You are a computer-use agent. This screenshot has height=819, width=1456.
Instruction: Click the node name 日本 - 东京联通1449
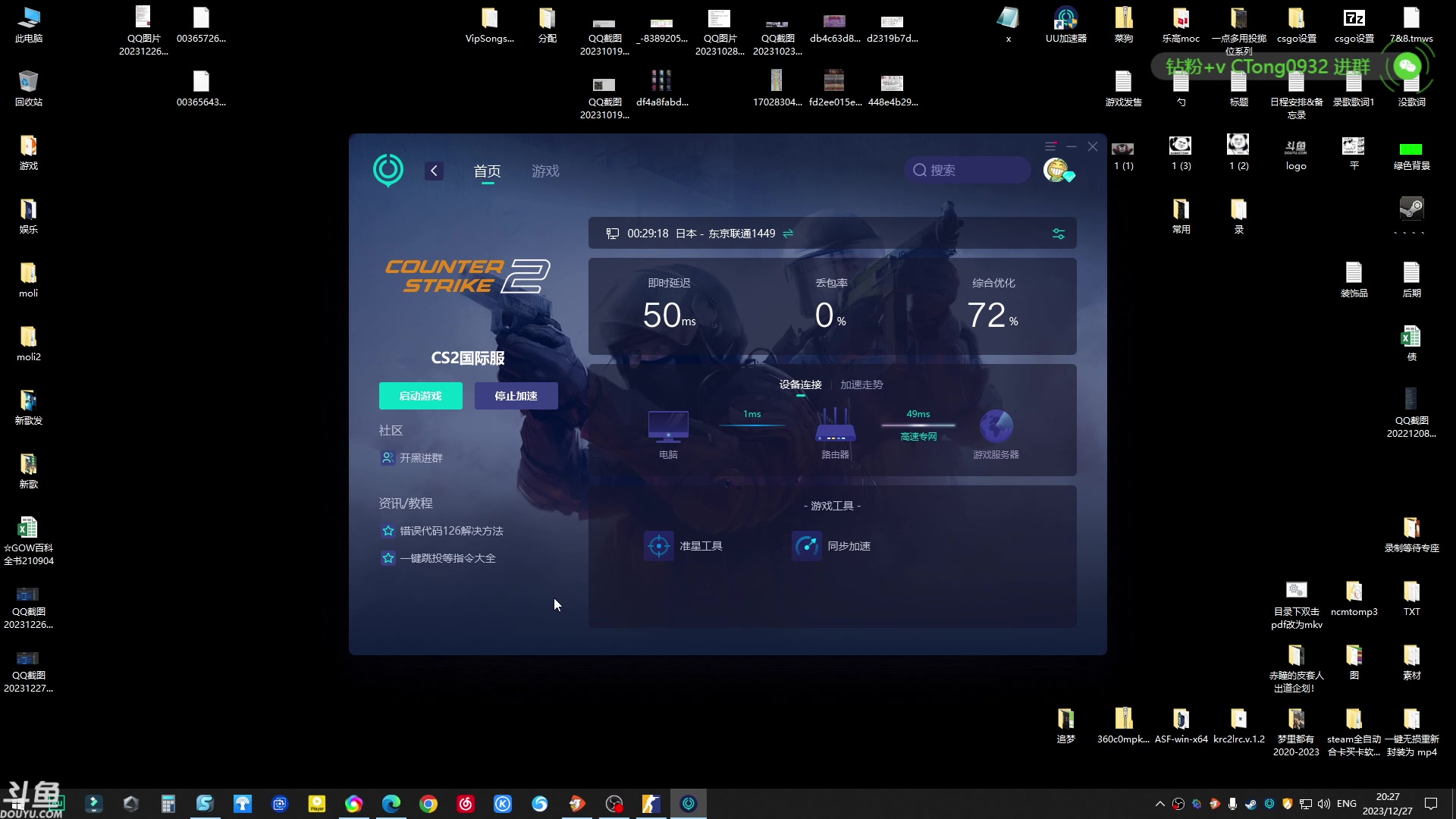[x=725, y=234]
